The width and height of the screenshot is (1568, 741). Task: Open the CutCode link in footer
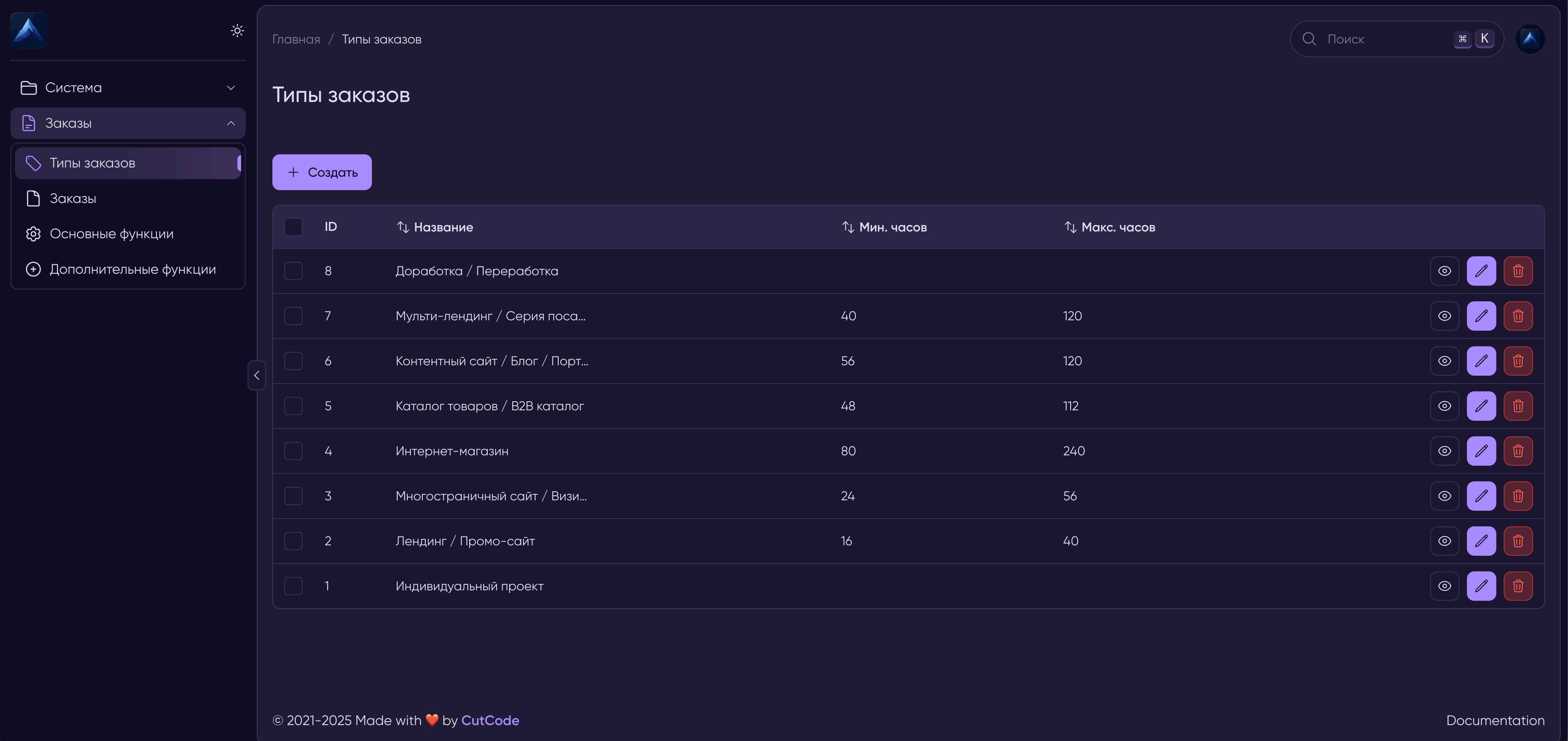coord(490,720)
